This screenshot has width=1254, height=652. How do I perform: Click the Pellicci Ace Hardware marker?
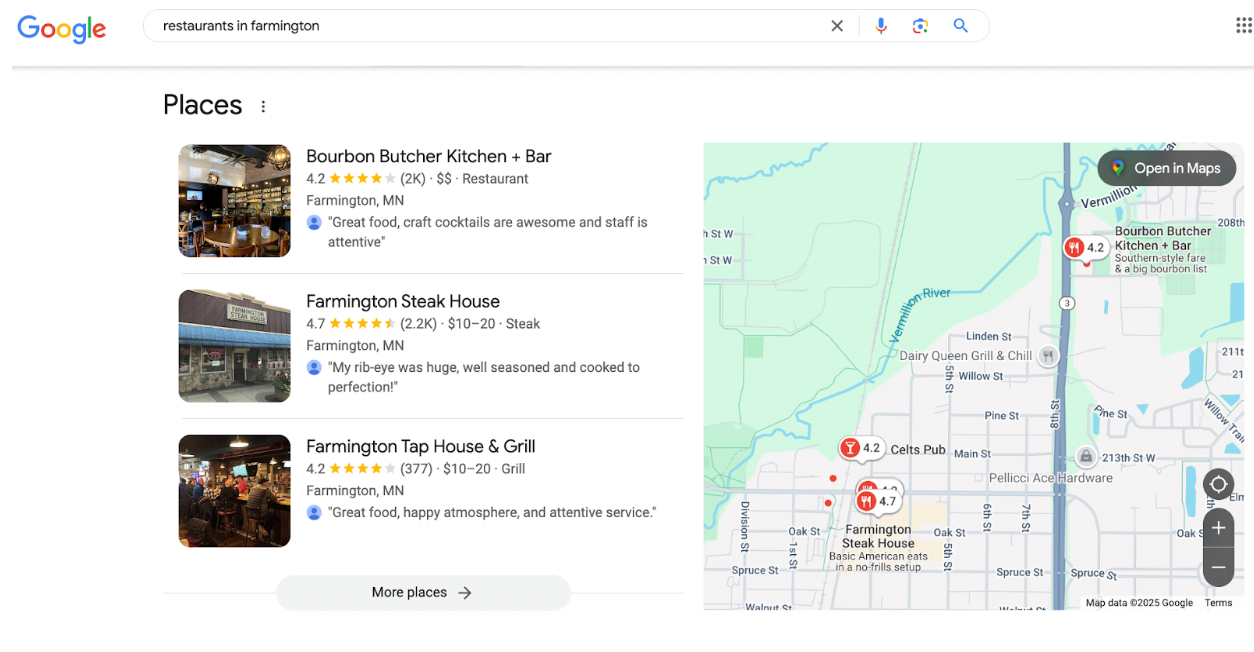point(1086,455)
